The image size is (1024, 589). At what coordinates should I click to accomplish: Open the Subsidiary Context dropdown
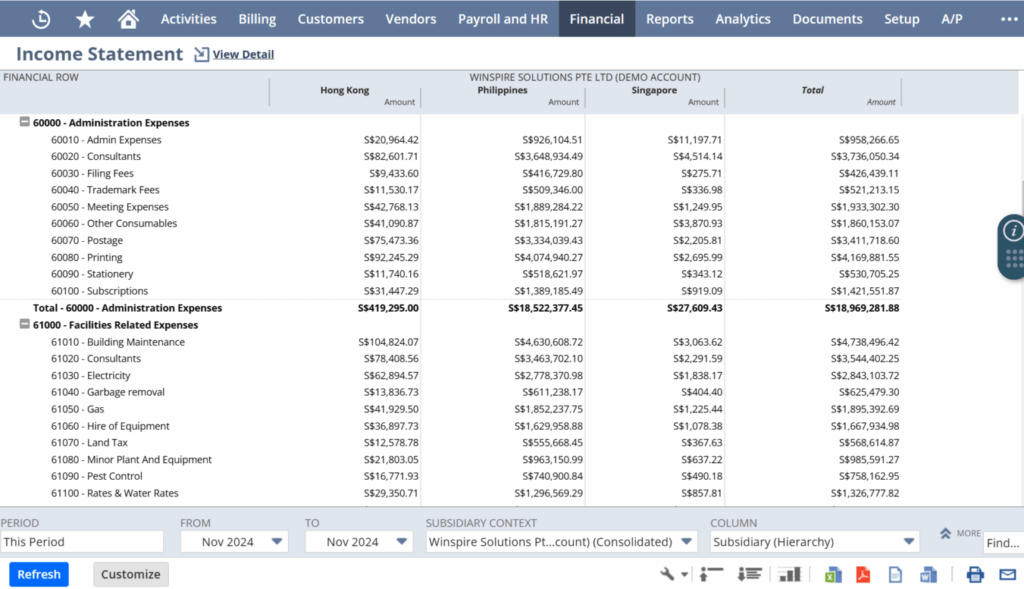[561, 542]
